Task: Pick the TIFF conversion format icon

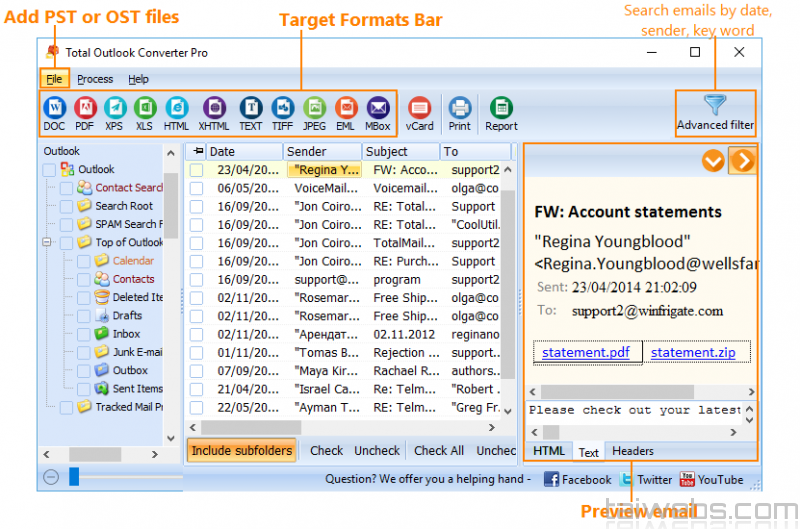Action: pos(283,108)
